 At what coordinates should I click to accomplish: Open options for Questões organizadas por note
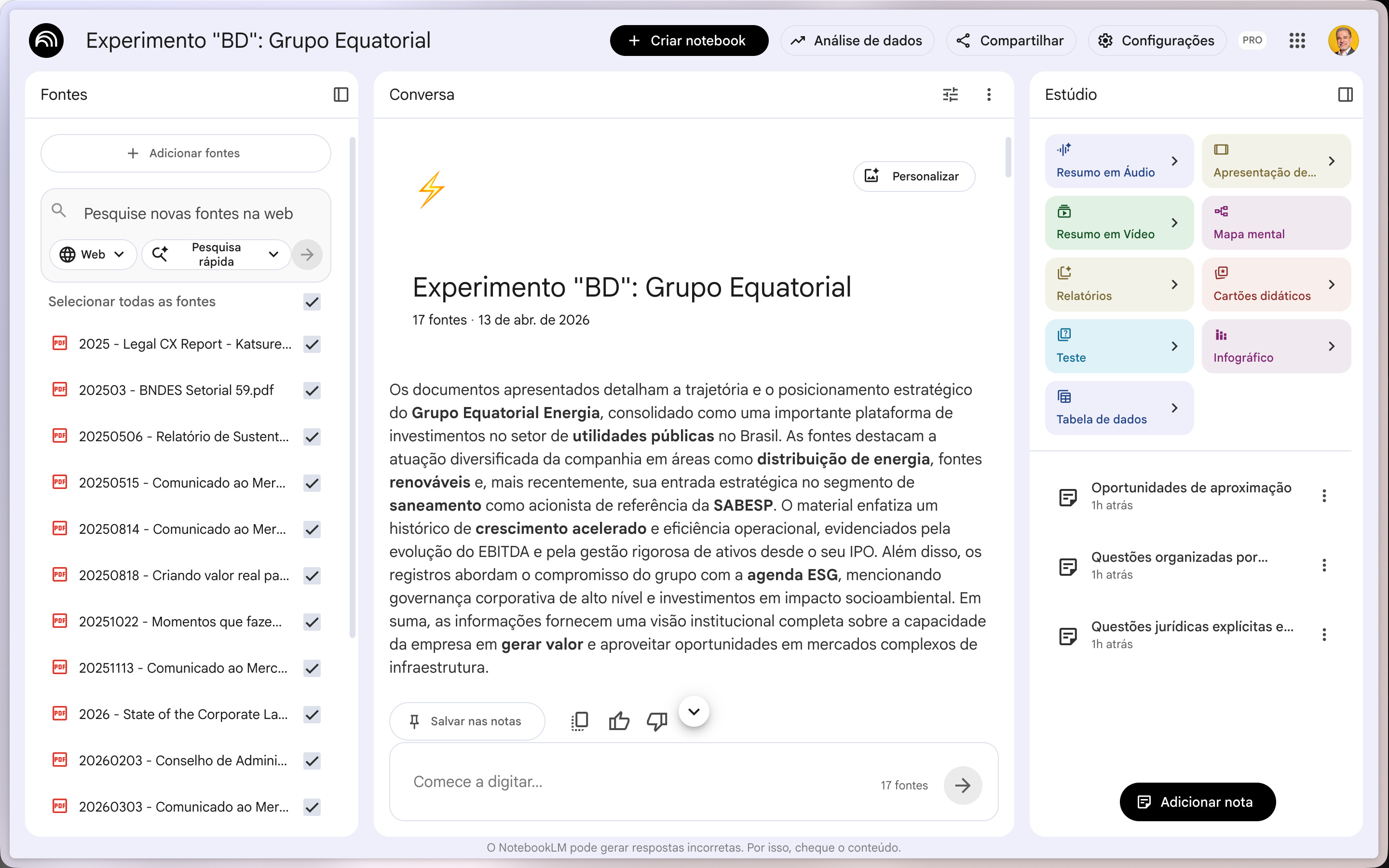point(1324,565)
